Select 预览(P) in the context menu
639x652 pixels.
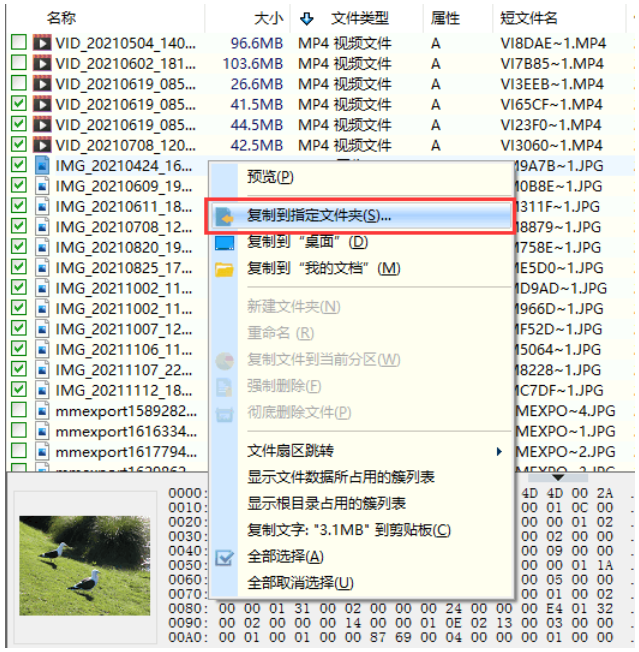[x=270, y=177]
